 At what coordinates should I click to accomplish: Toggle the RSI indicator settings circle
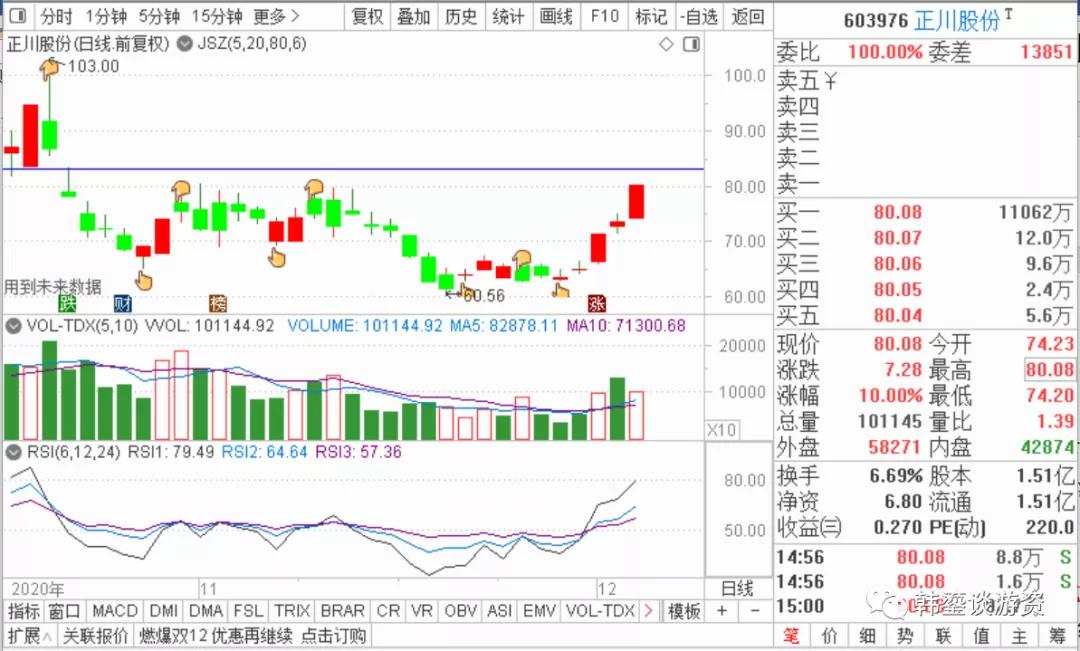(13, 453)
